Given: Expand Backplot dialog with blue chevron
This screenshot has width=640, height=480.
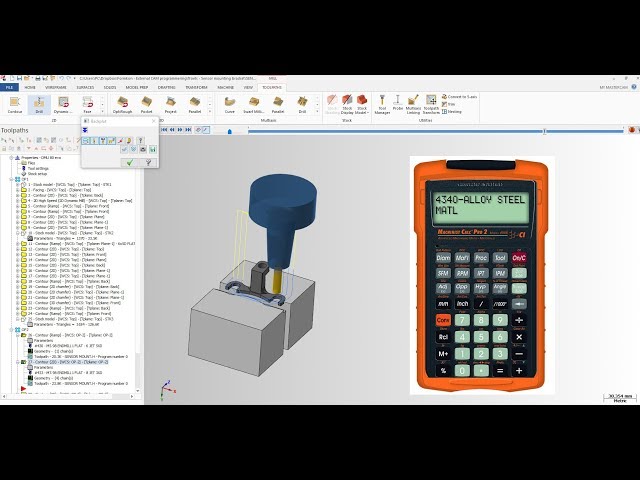Looking at the screenshot, I should click(x=85, y=130).
